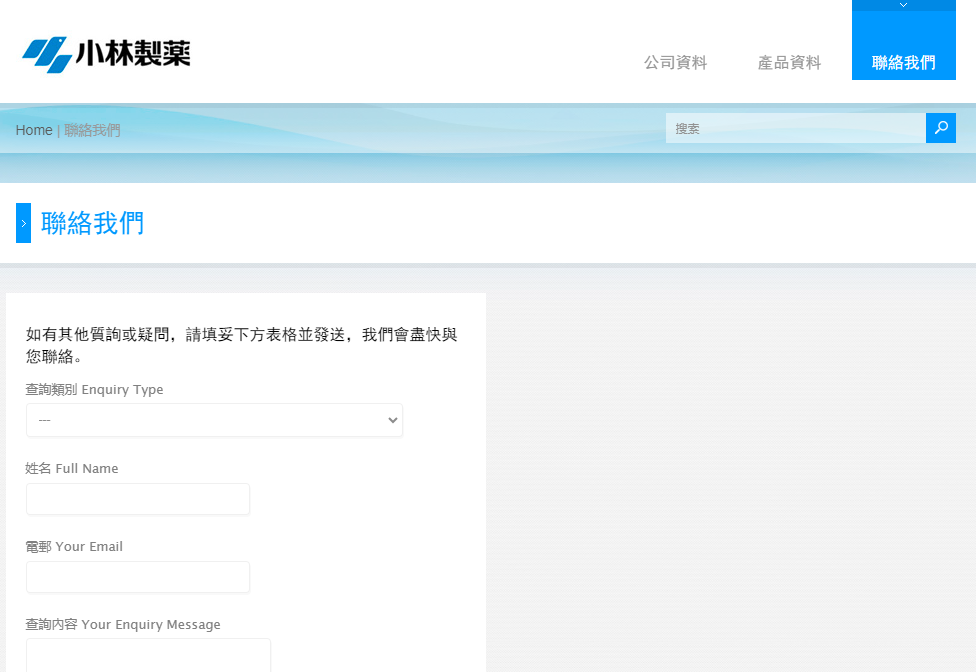Click the 電郵 Your Email label
The height and width of the screenshot is (672, 976).
click(x=74, y=546)
